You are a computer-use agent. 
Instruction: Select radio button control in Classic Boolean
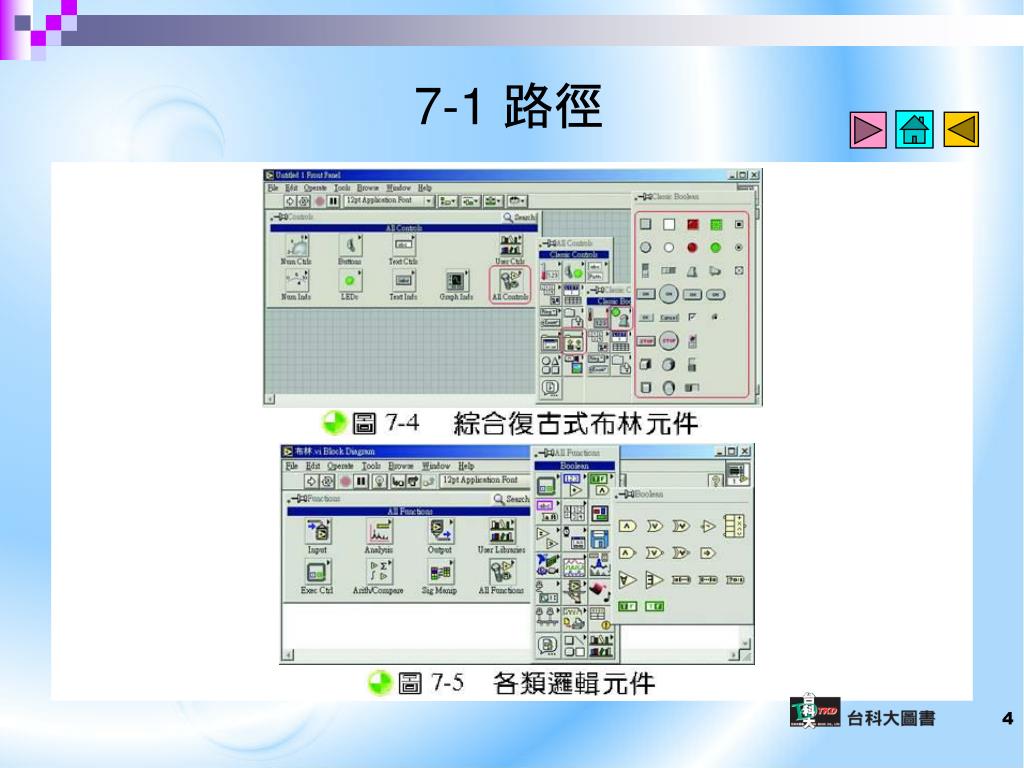[x=739, y=248]
